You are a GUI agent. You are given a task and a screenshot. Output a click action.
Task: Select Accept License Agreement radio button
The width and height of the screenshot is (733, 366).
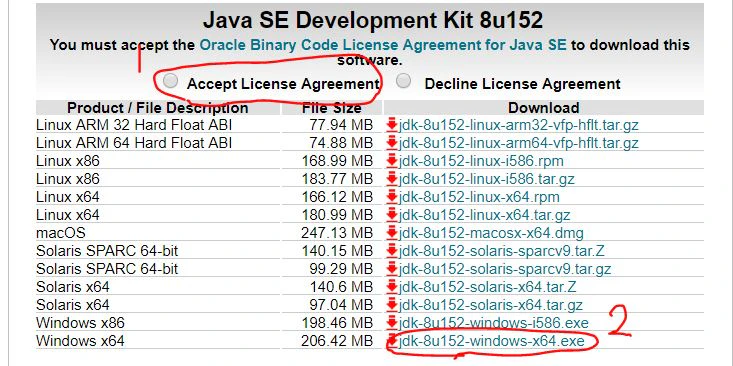pos(171,81)
